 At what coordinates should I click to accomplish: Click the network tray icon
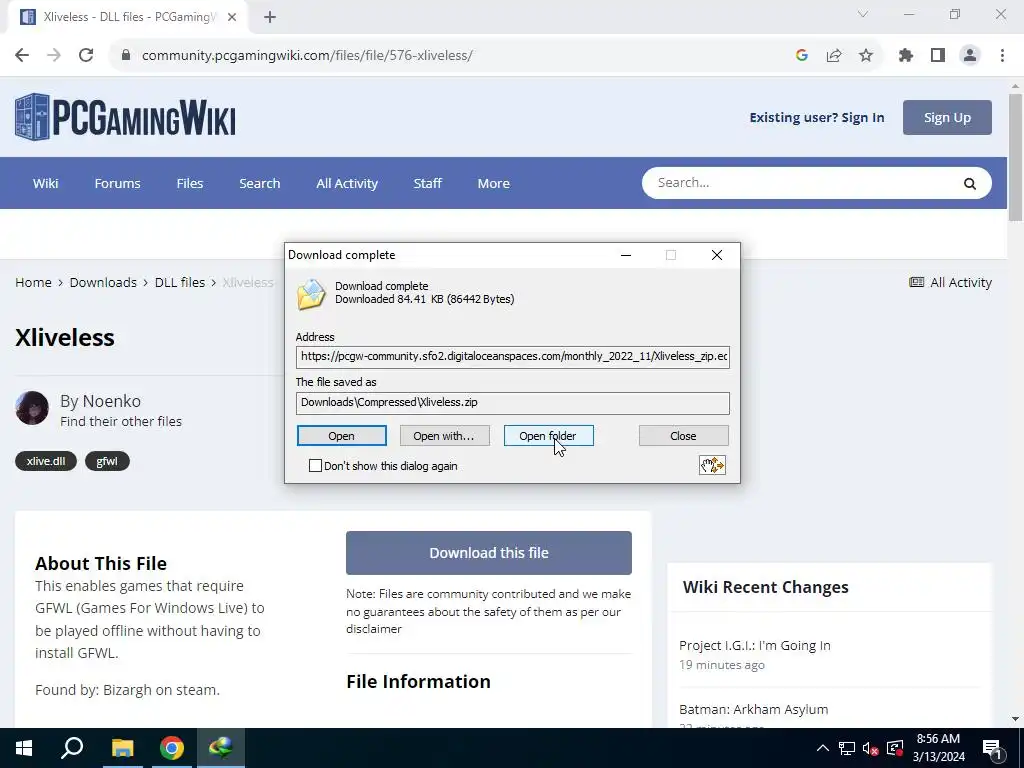847,748
